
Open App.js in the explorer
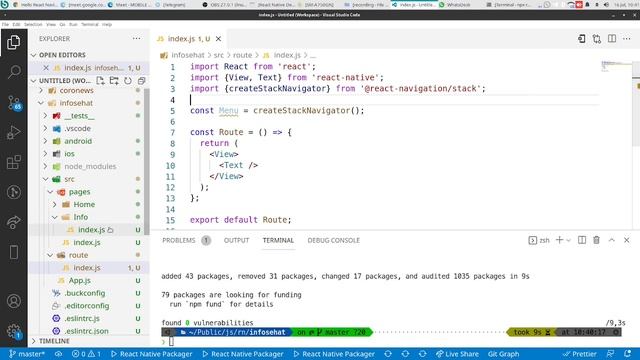tap(80, 280)
